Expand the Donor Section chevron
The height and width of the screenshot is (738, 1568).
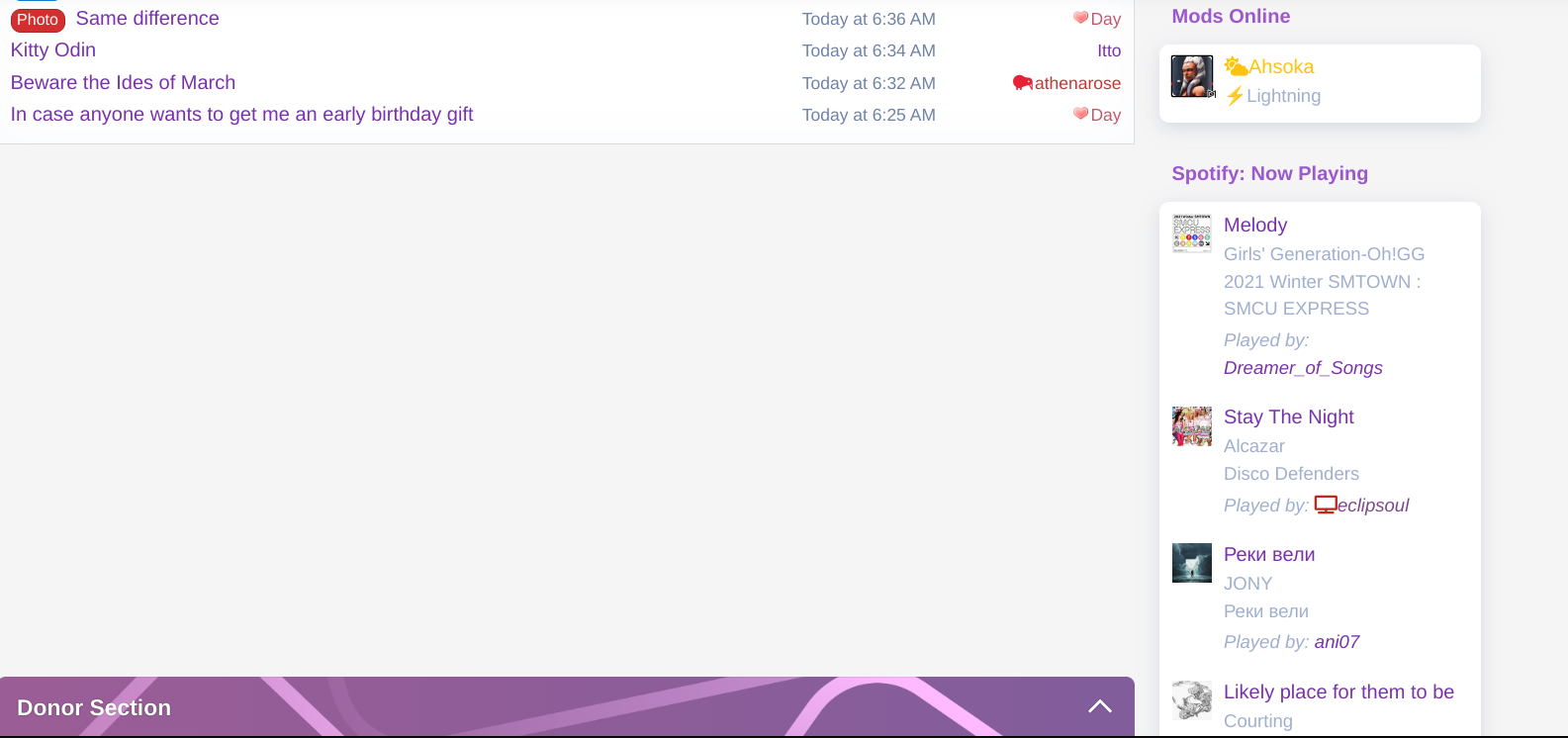coord(1100,706)
